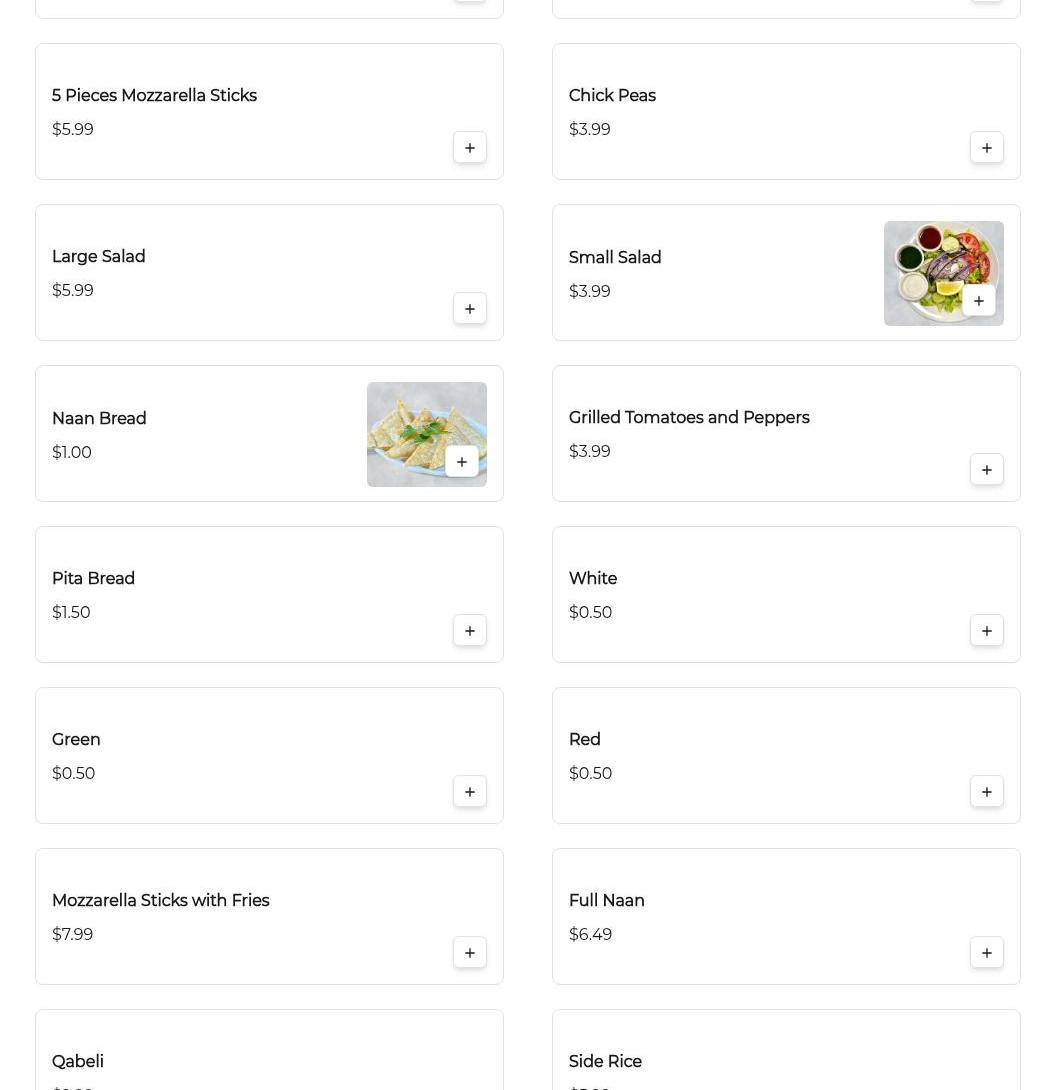Screen dimensions: 1050x1090
Task: Add White item for $0.50
Action: [986, 631]
